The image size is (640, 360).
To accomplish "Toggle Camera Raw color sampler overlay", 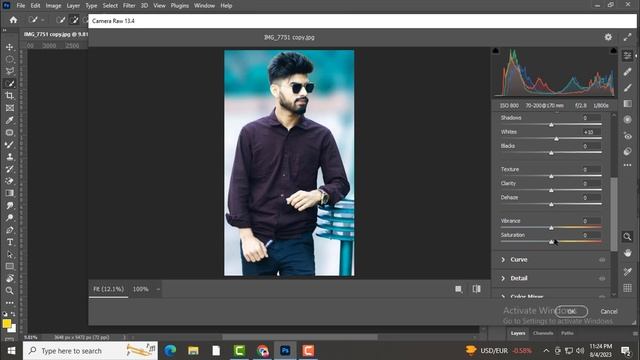I will point(628,271).
